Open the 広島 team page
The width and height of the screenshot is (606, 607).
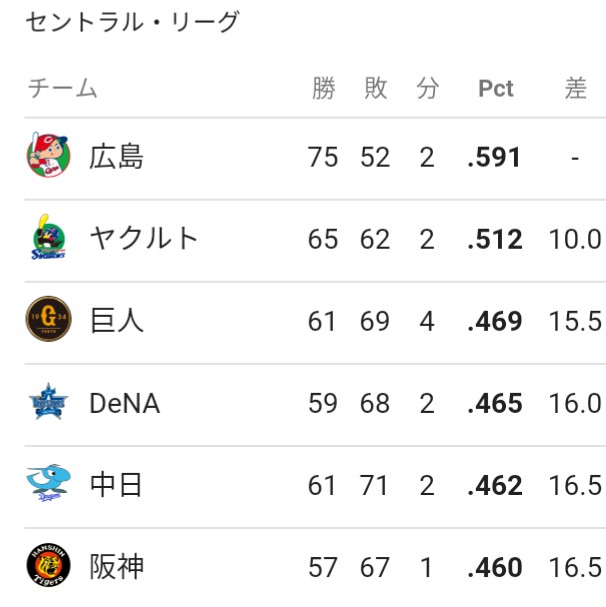coord(116,157)
